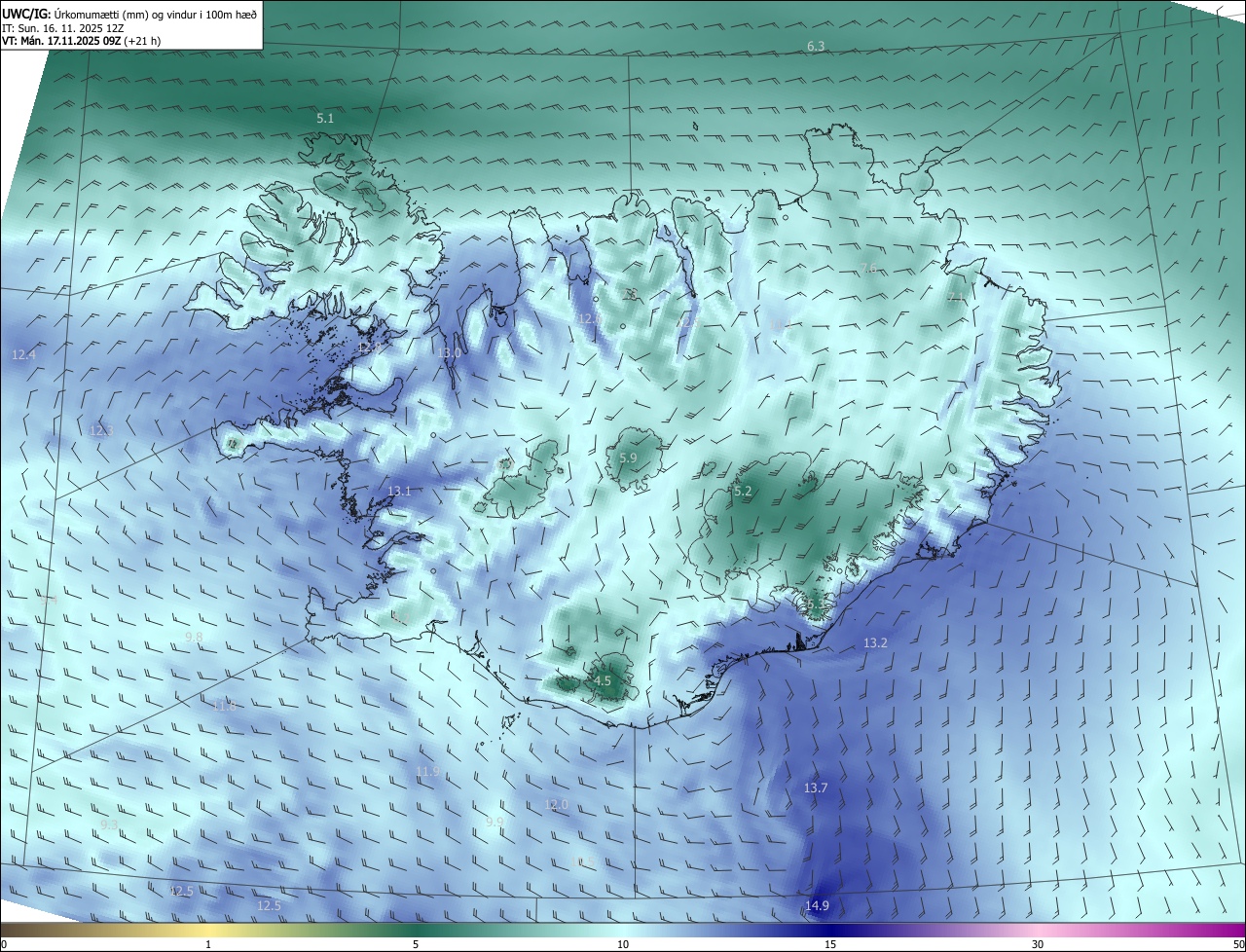
Task: Click the 0 tick on the color scale
Action: coord(4,944)
